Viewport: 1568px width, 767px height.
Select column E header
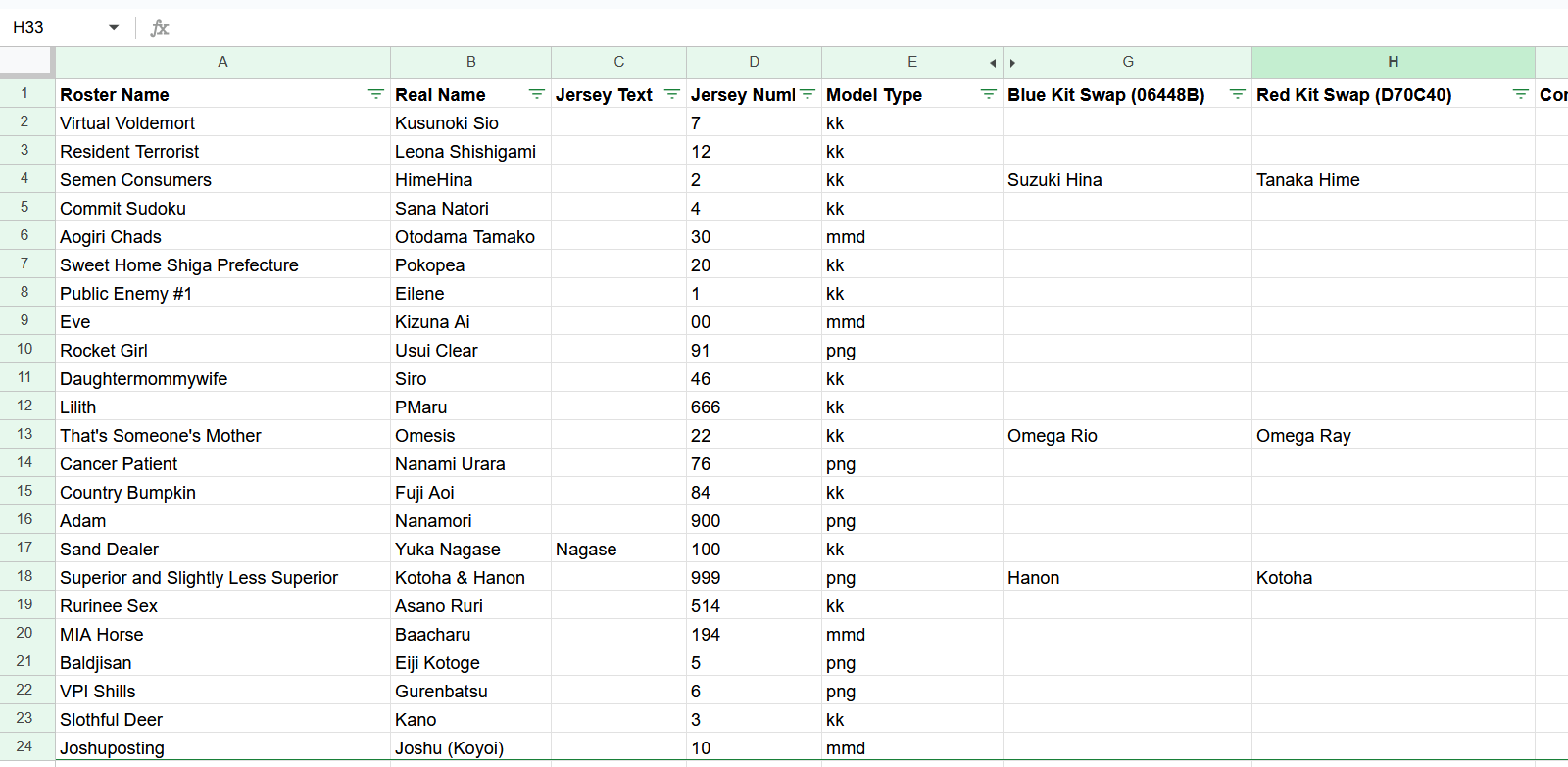click(x=912, y=62)
